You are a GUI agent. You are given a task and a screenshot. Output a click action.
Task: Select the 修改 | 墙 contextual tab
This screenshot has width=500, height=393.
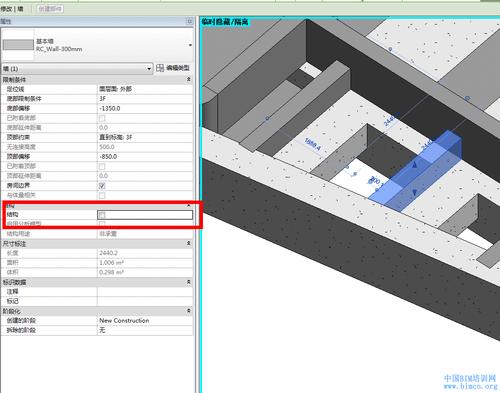coord(12,9)
